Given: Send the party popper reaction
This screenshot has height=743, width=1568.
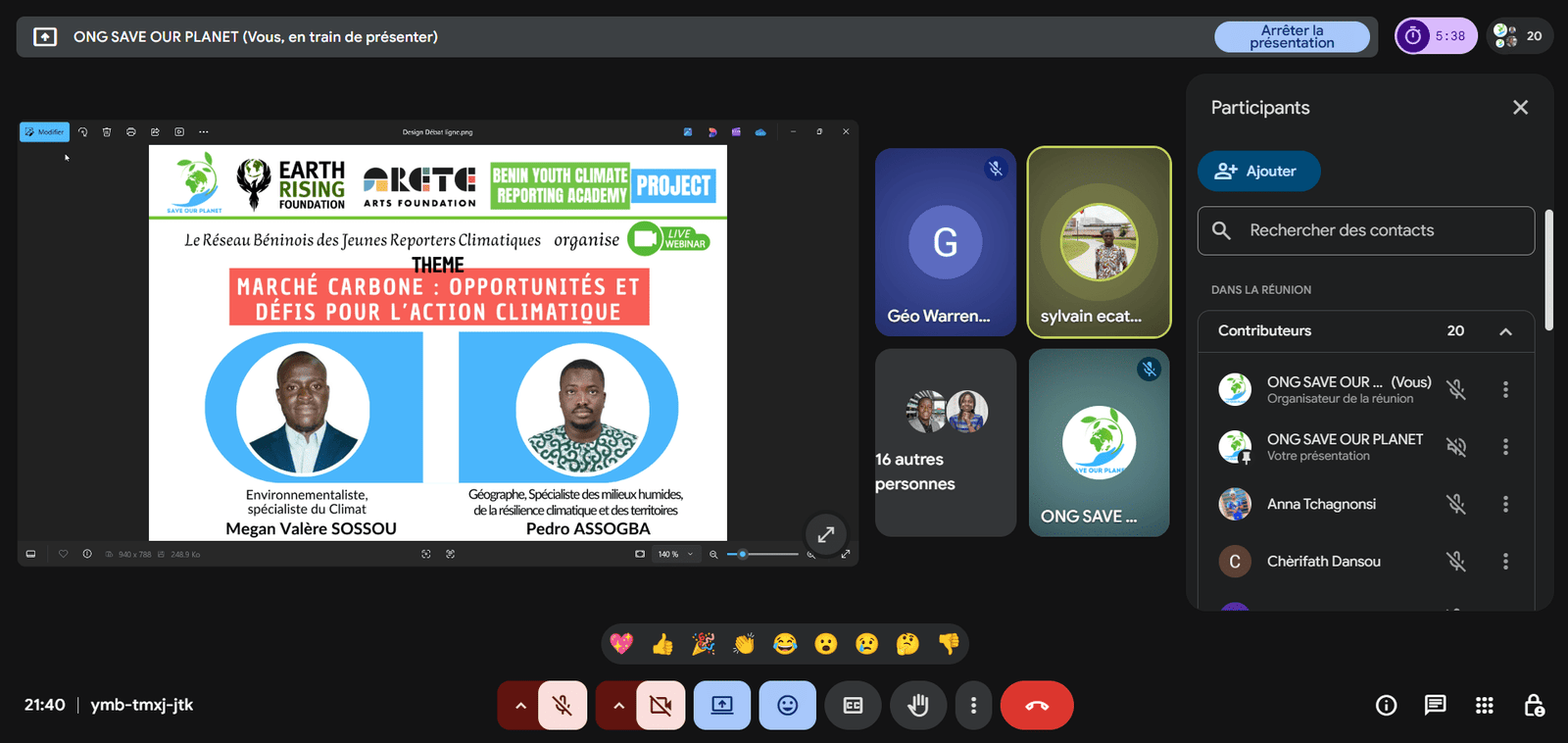Looking at the screenshot, I should pyautogui.click(x=704, y=644).
